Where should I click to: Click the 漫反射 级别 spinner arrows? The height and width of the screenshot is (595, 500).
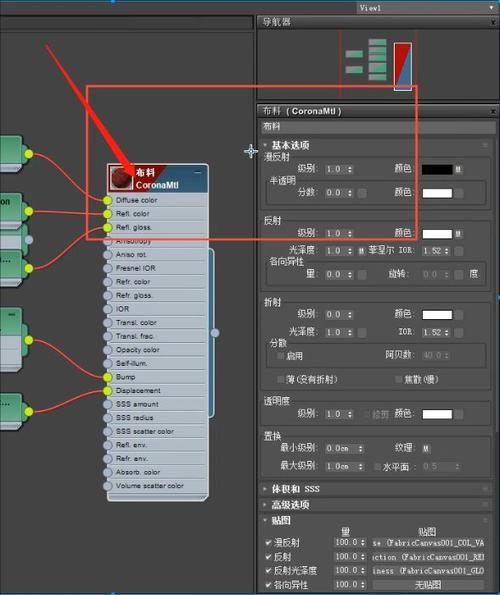click(350, 169)
